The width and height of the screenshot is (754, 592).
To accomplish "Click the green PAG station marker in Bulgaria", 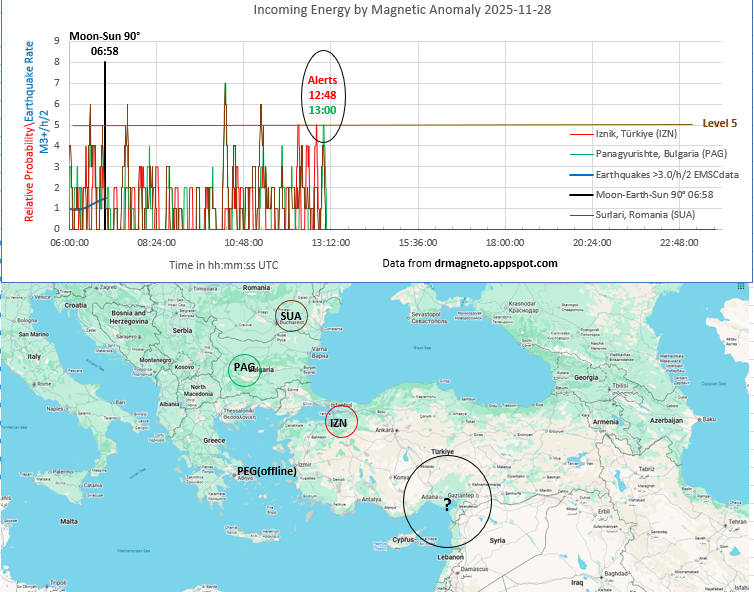I will [x=244, y=370].
